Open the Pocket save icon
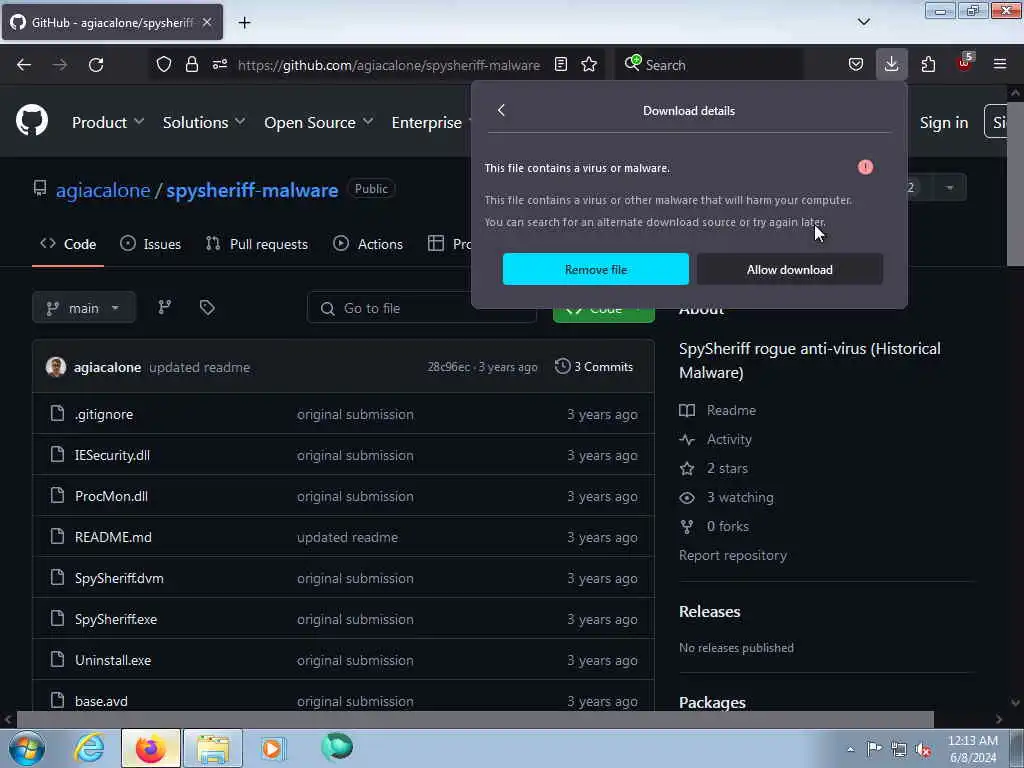Image resolution: width=1024 pixels, height=768 pixels. [856, 64]
